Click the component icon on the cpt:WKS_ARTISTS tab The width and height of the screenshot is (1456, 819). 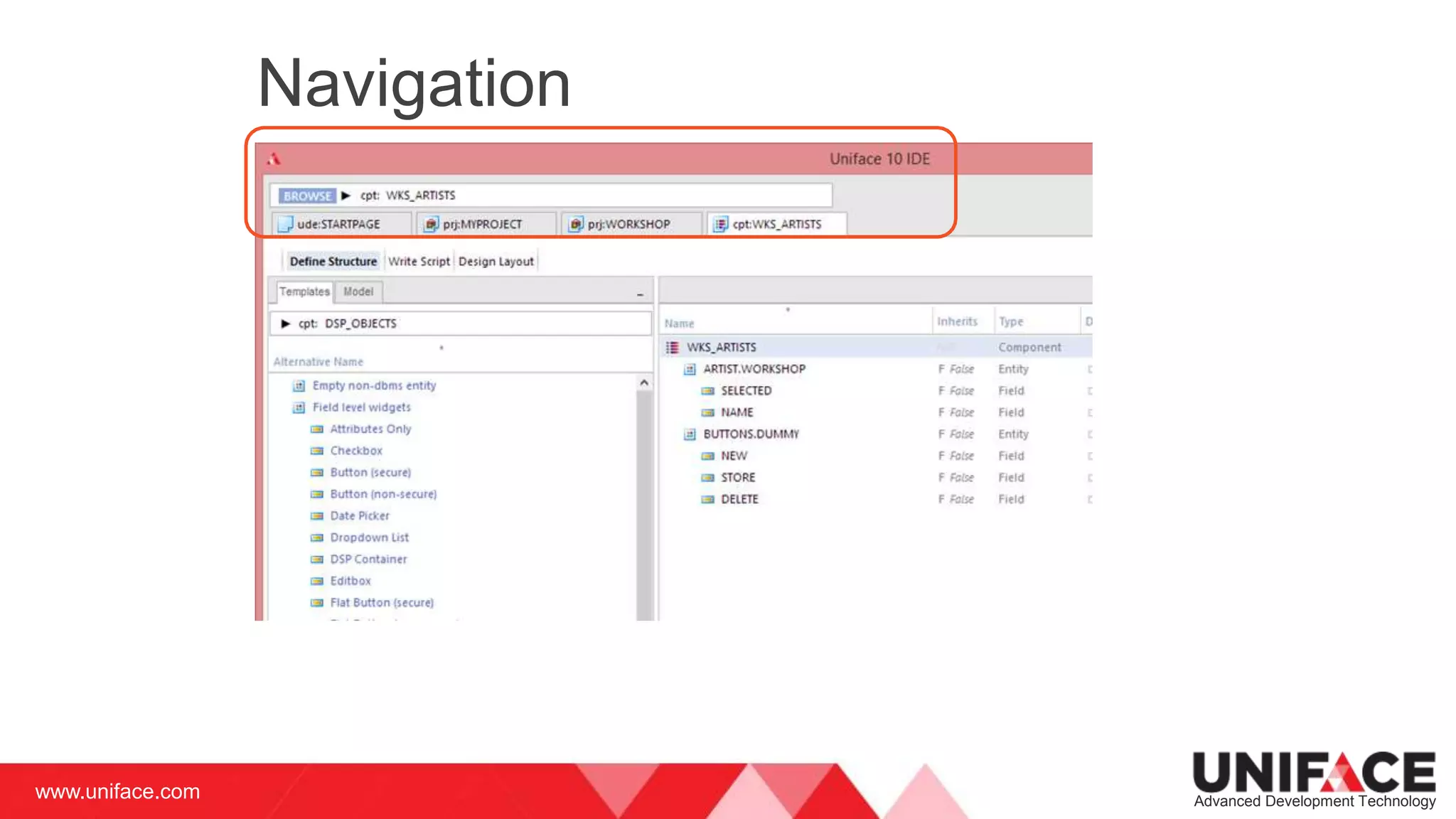(721, 225)
